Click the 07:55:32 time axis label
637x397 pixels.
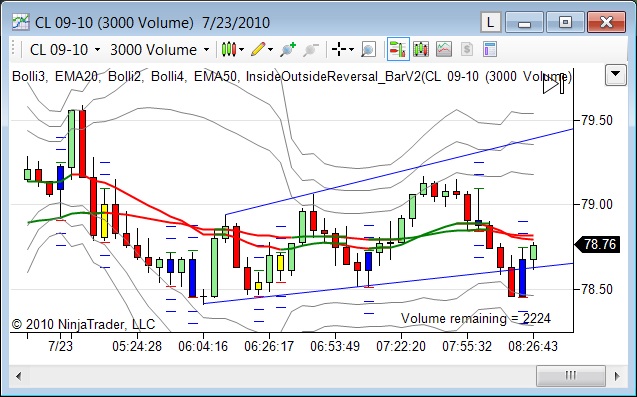467,346
